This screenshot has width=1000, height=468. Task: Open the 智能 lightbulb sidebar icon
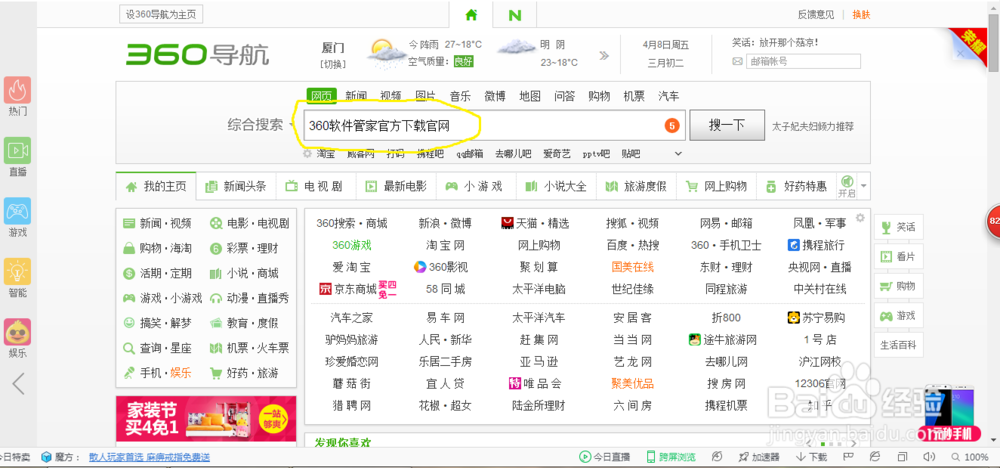click(x=18, y=272)
